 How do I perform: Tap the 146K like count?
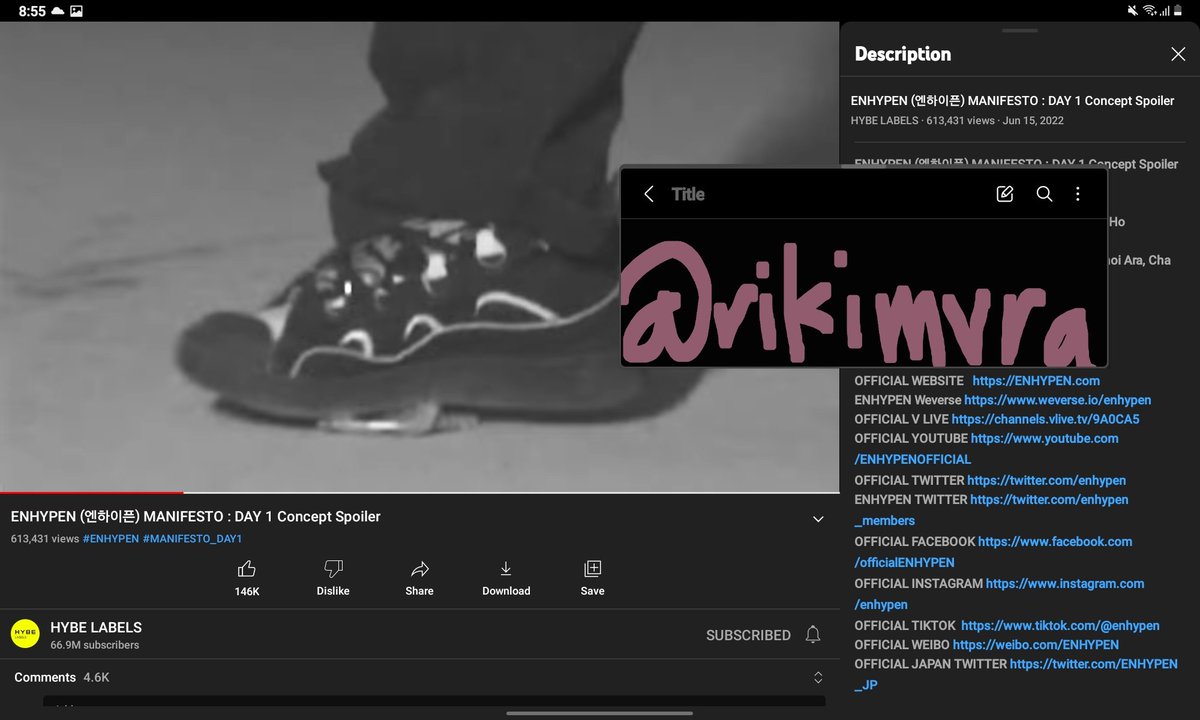247,591
